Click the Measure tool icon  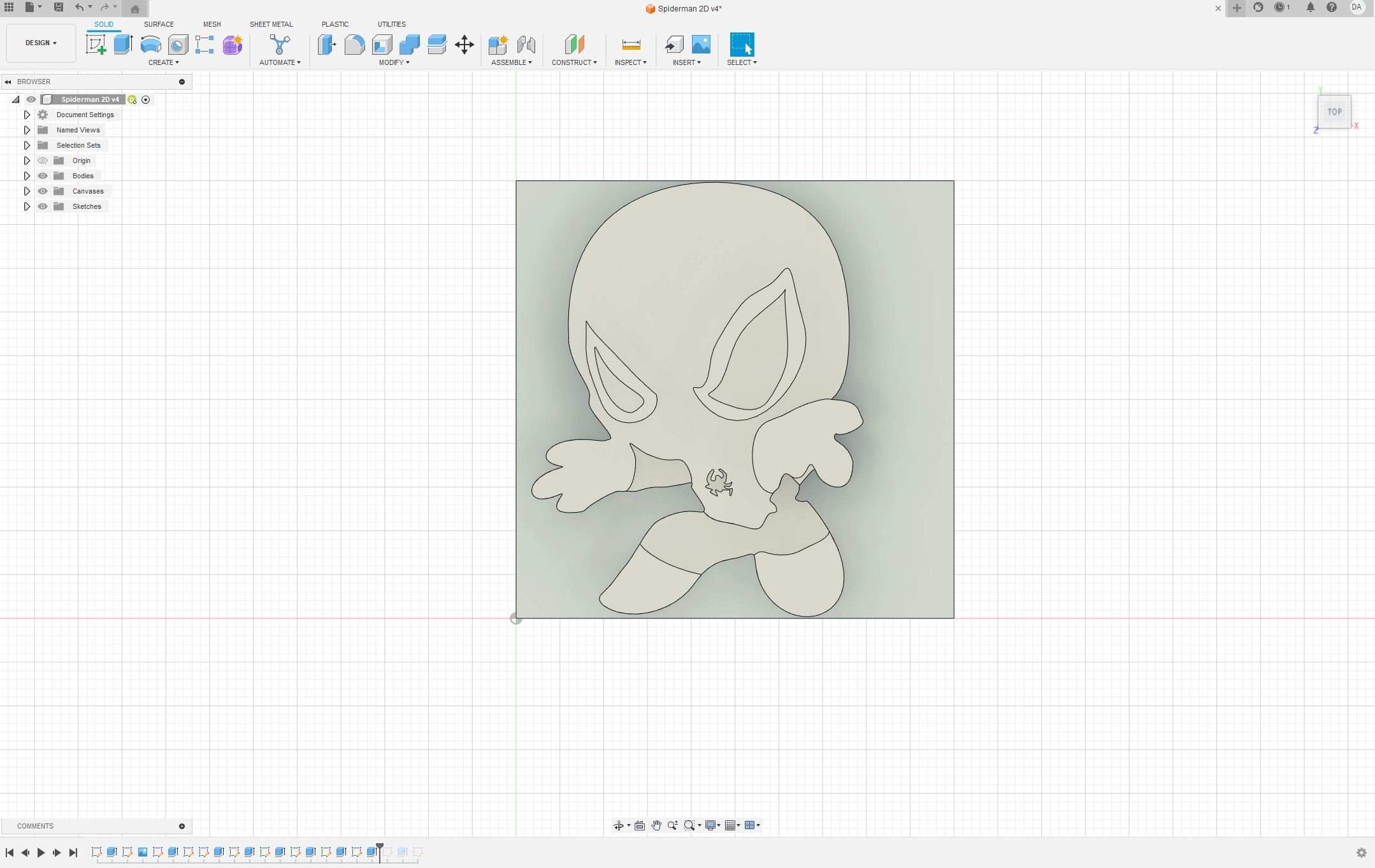point(631,45)
